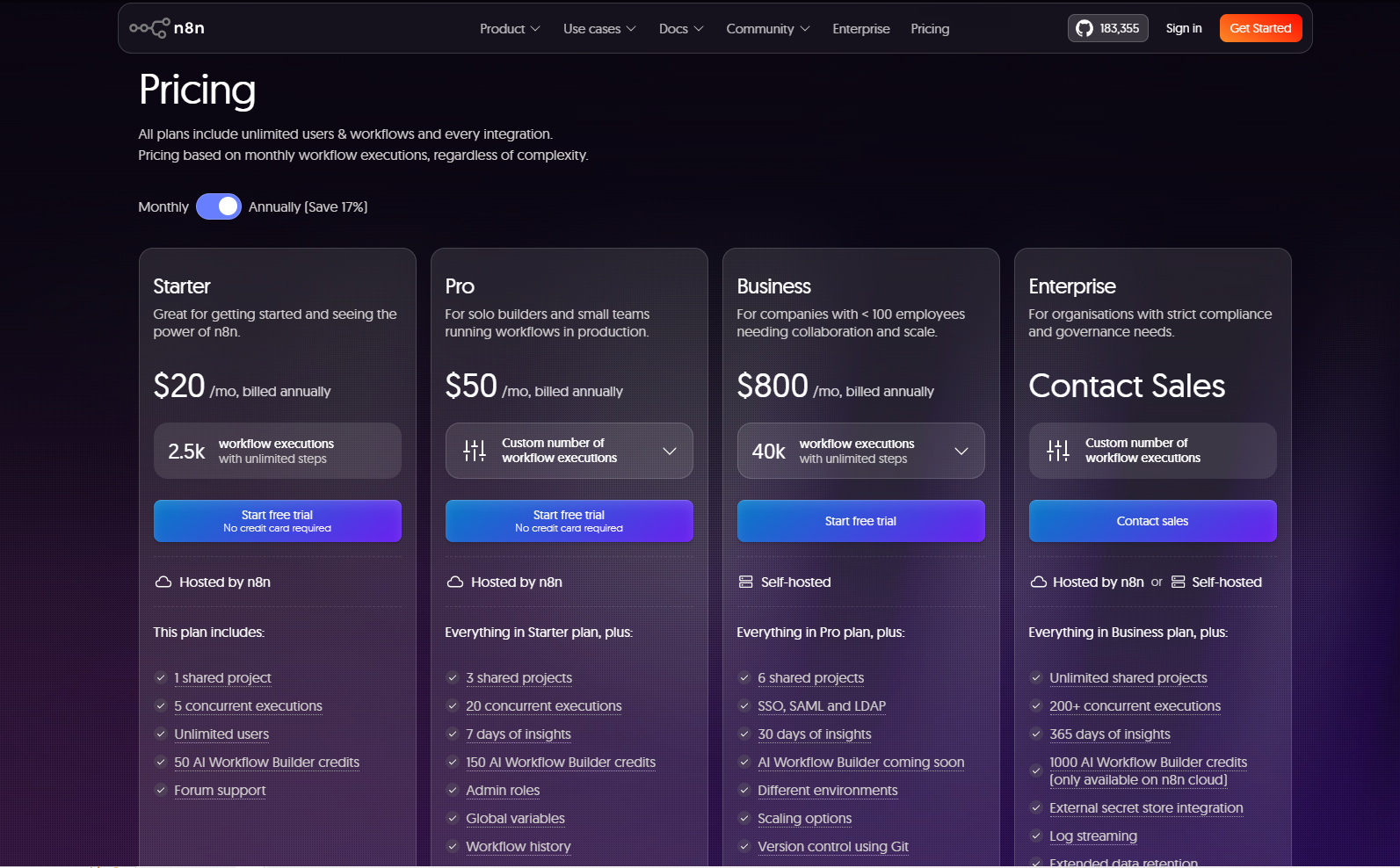Click the Get Started button
The width and height of the screenshot is (1400, 868).
pyautogui.click(x=1260, y=28)
